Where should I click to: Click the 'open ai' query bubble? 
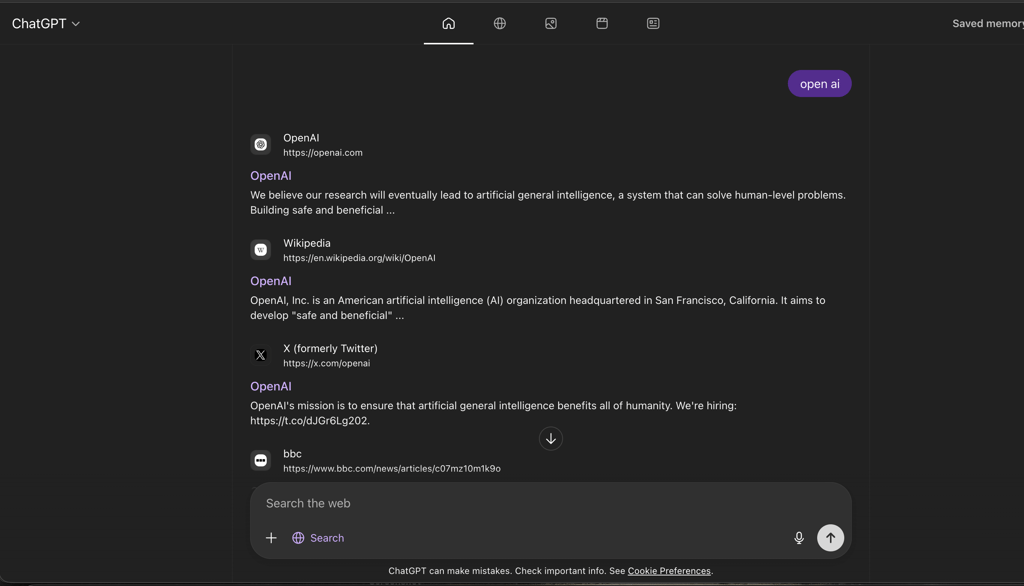tap(819, 83)
